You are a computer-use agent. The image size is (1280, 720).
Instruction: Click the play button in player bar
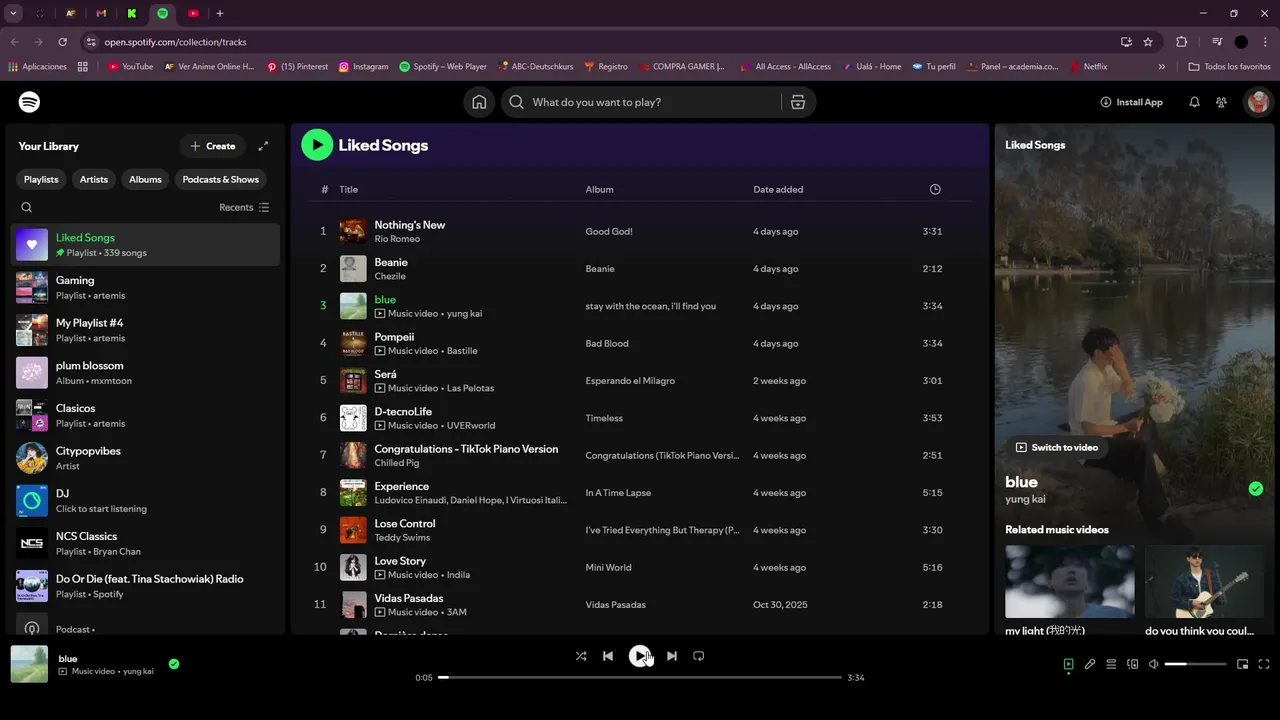[640, 656]
